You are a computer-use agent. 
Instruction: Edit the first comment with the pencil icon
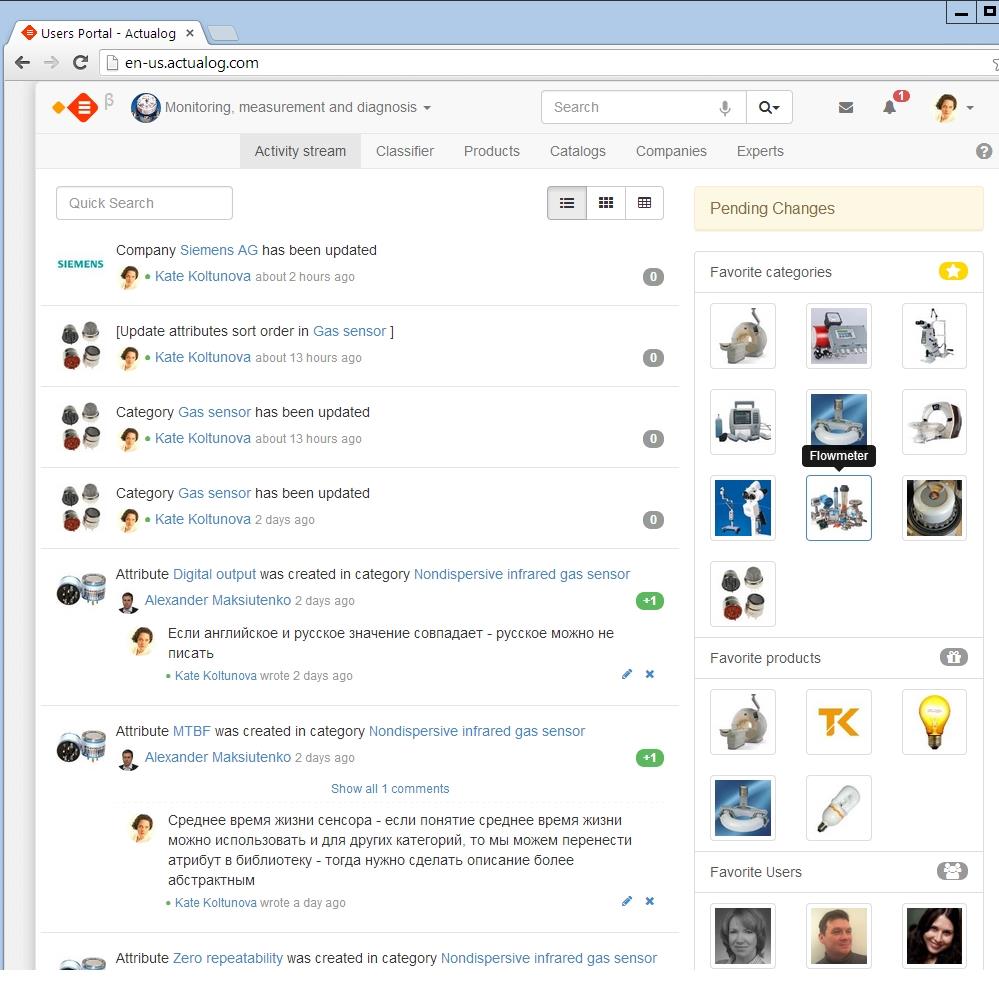(627, 674)
